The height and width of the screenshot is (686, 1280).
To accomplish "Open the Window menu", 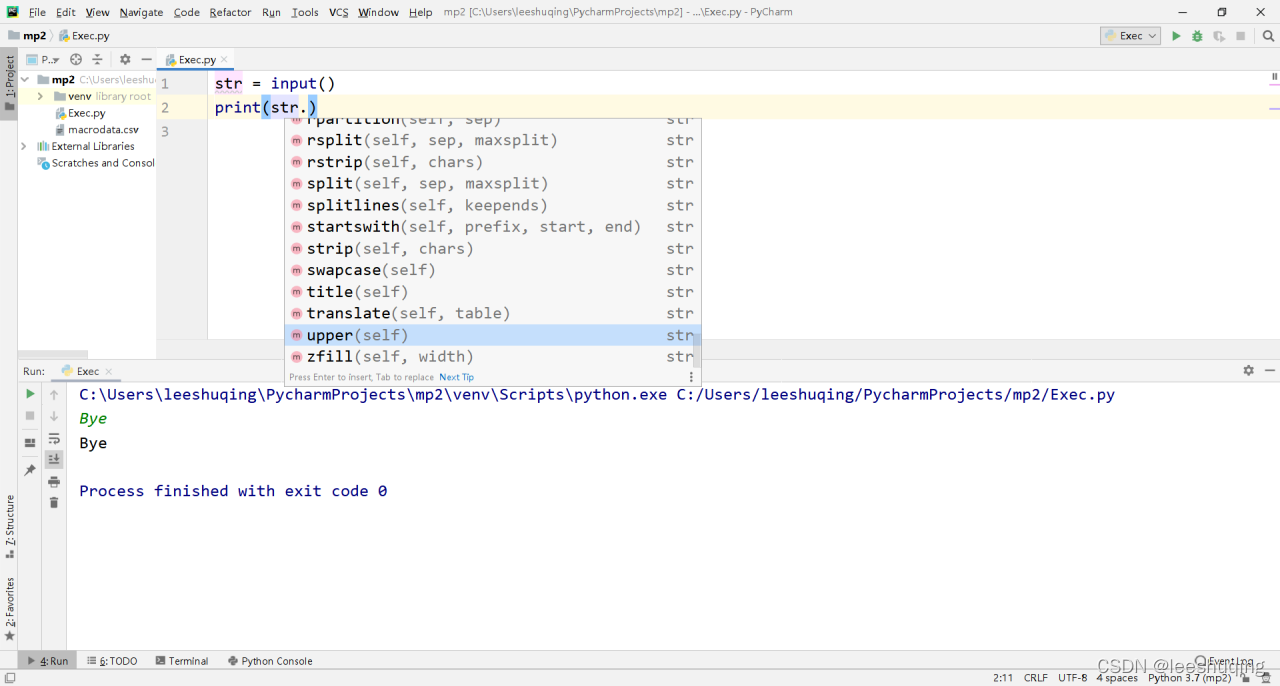I will point(378,12).
